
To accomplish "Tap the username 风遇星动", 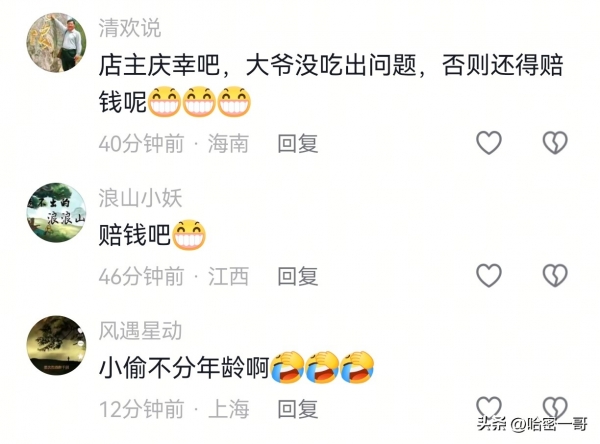I will click(140, 331).
